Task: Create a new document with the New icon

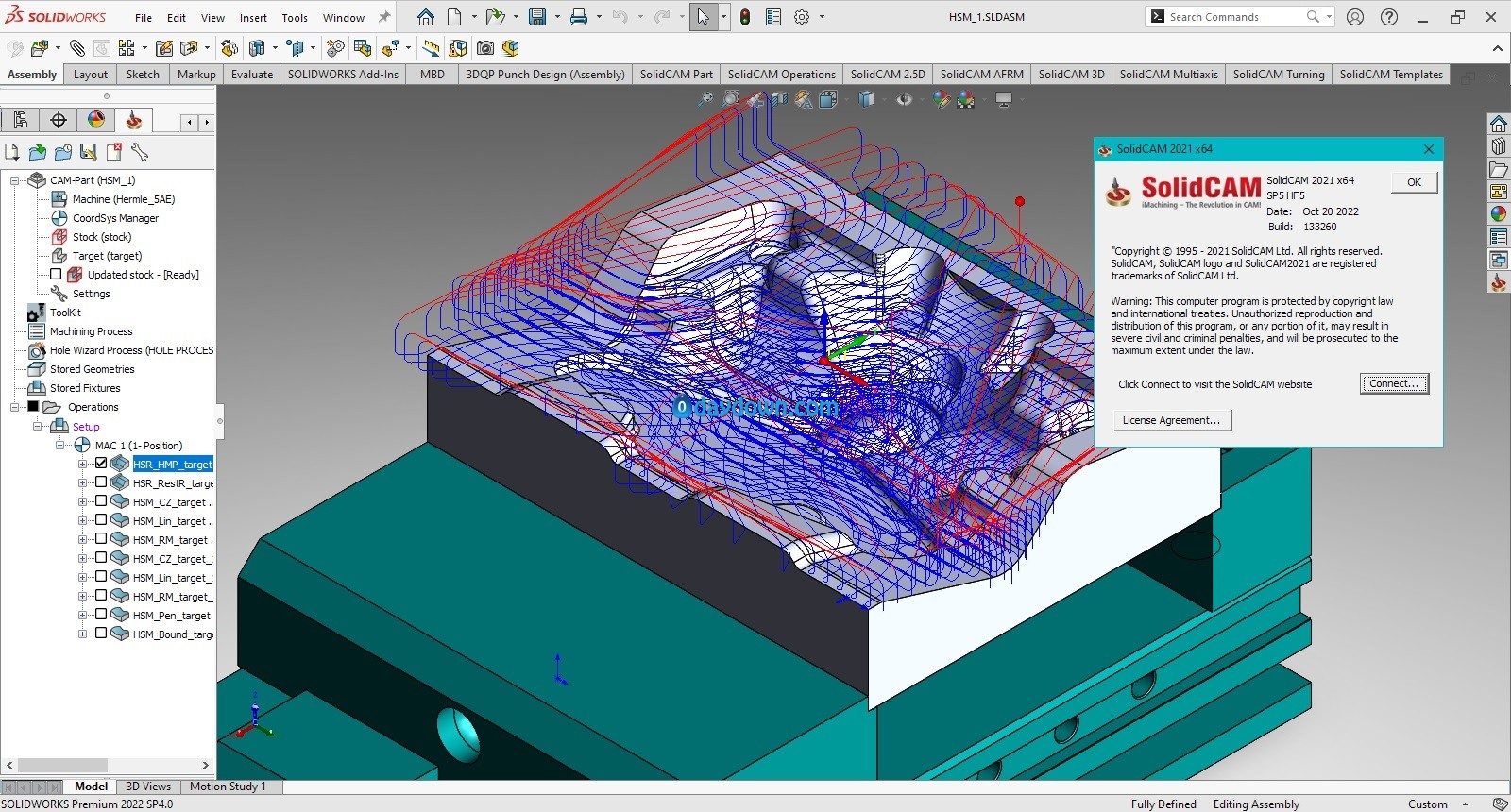Action: pyautogui.click(x=455, y=17)
